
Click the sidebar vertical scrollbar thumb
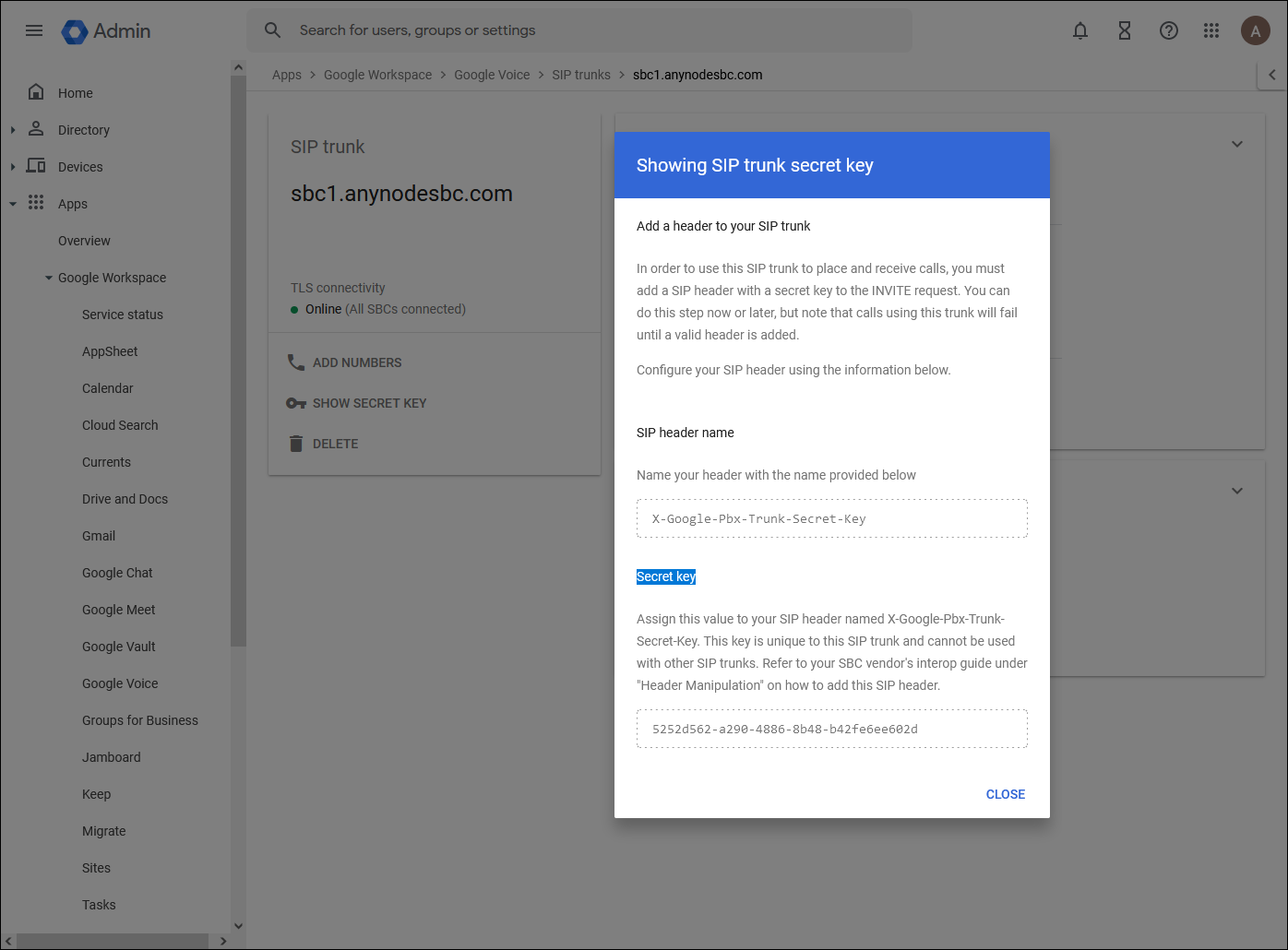pyautogui.click(x=238, y=360)
